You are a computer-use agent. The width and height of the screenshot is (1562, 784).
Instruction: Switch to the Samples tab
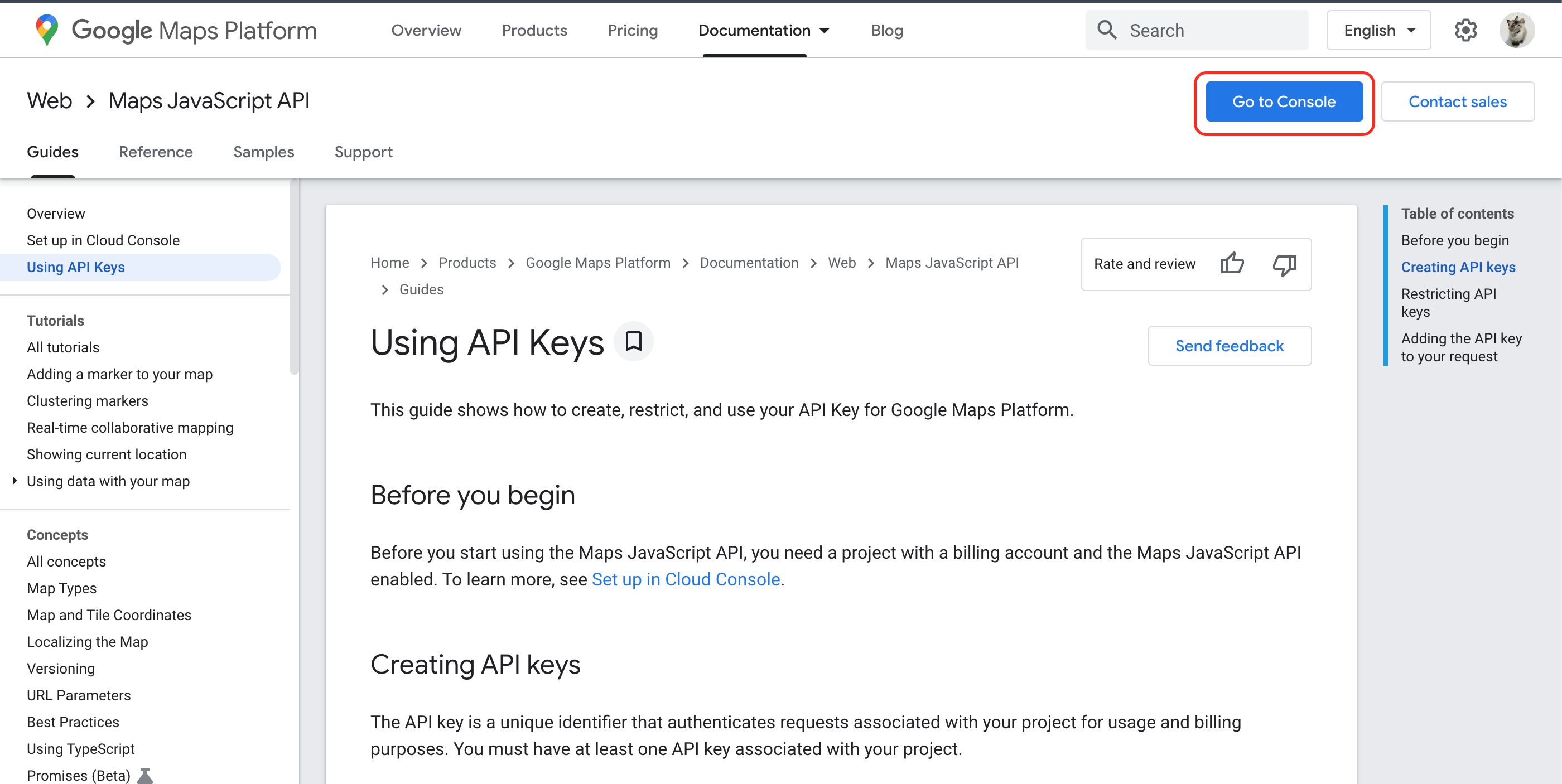click(264, 152)
